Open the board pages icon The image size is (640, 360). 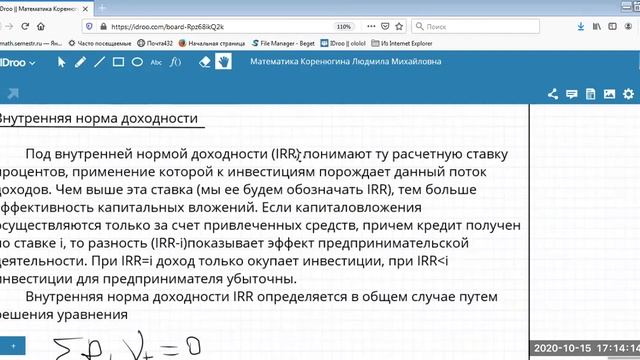(590, 94)
